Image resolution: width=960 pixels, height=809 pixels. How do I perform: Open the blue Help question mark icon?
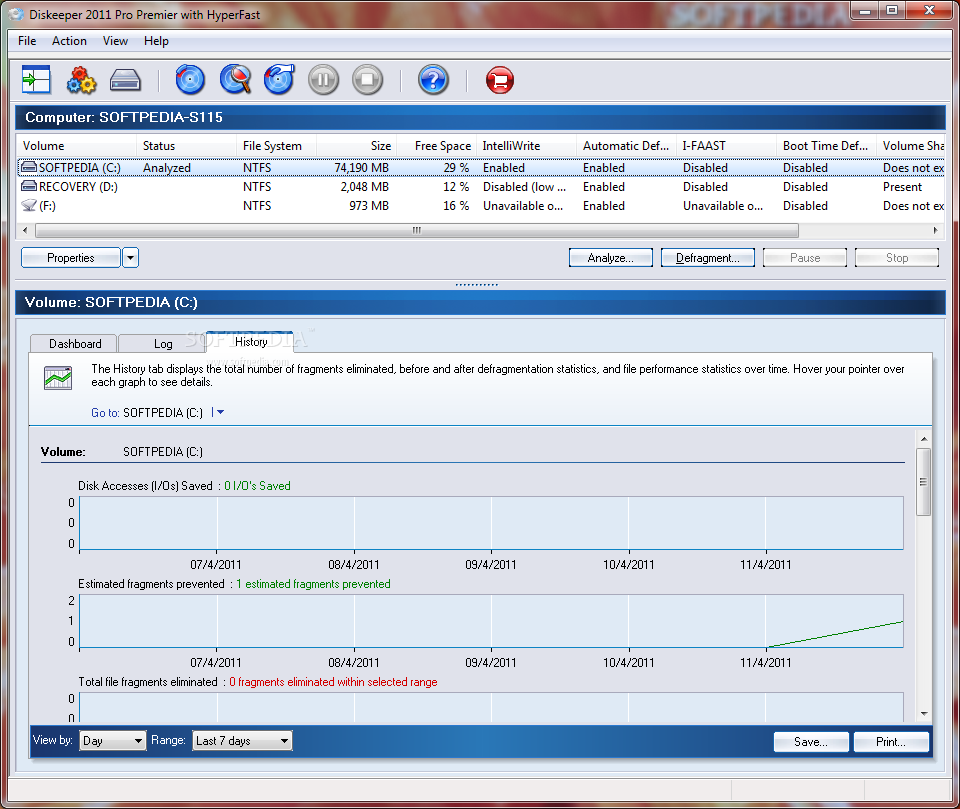[x=433, y=80]
